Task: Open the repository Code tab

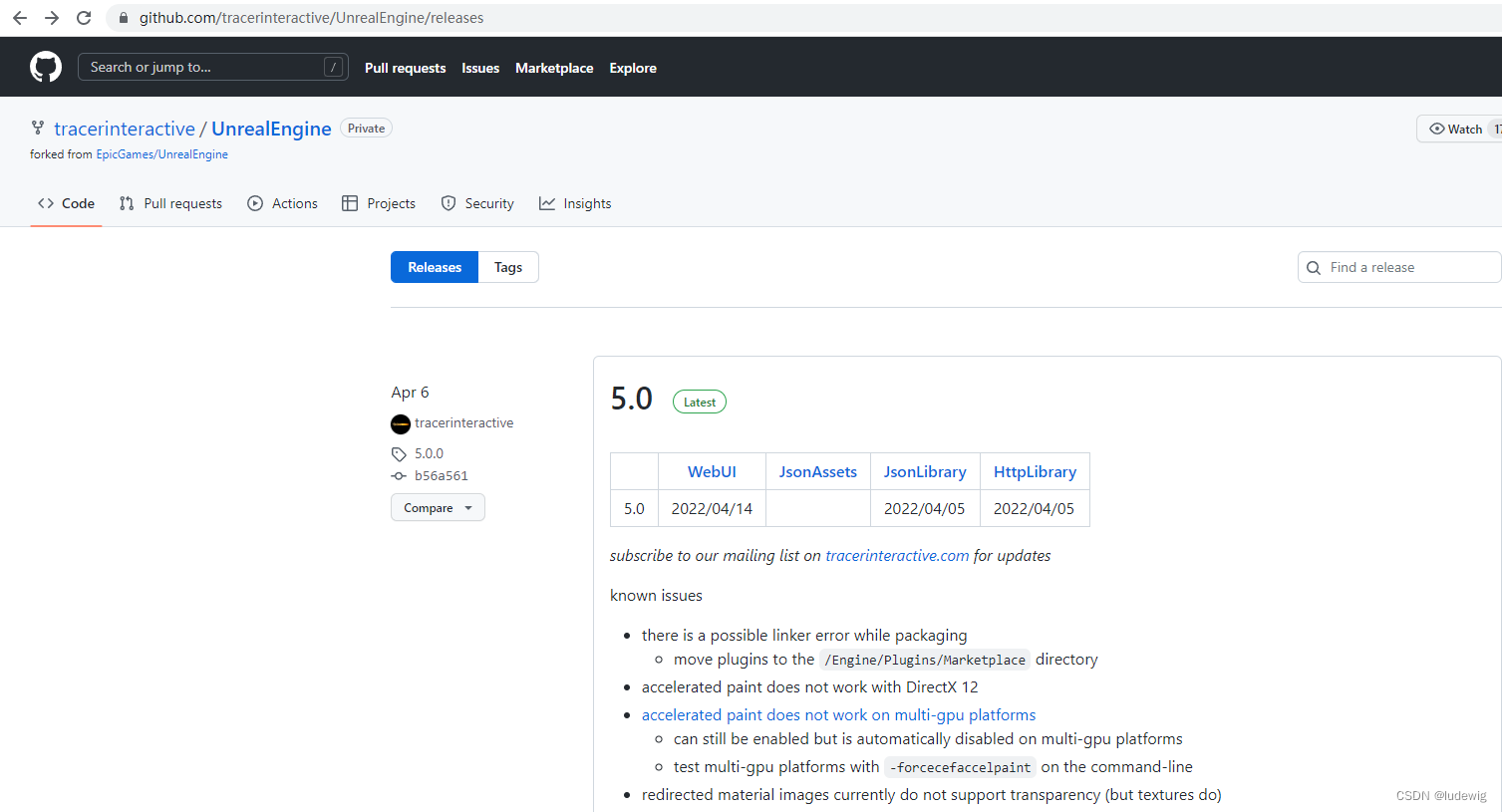Action: click(66, 203)
